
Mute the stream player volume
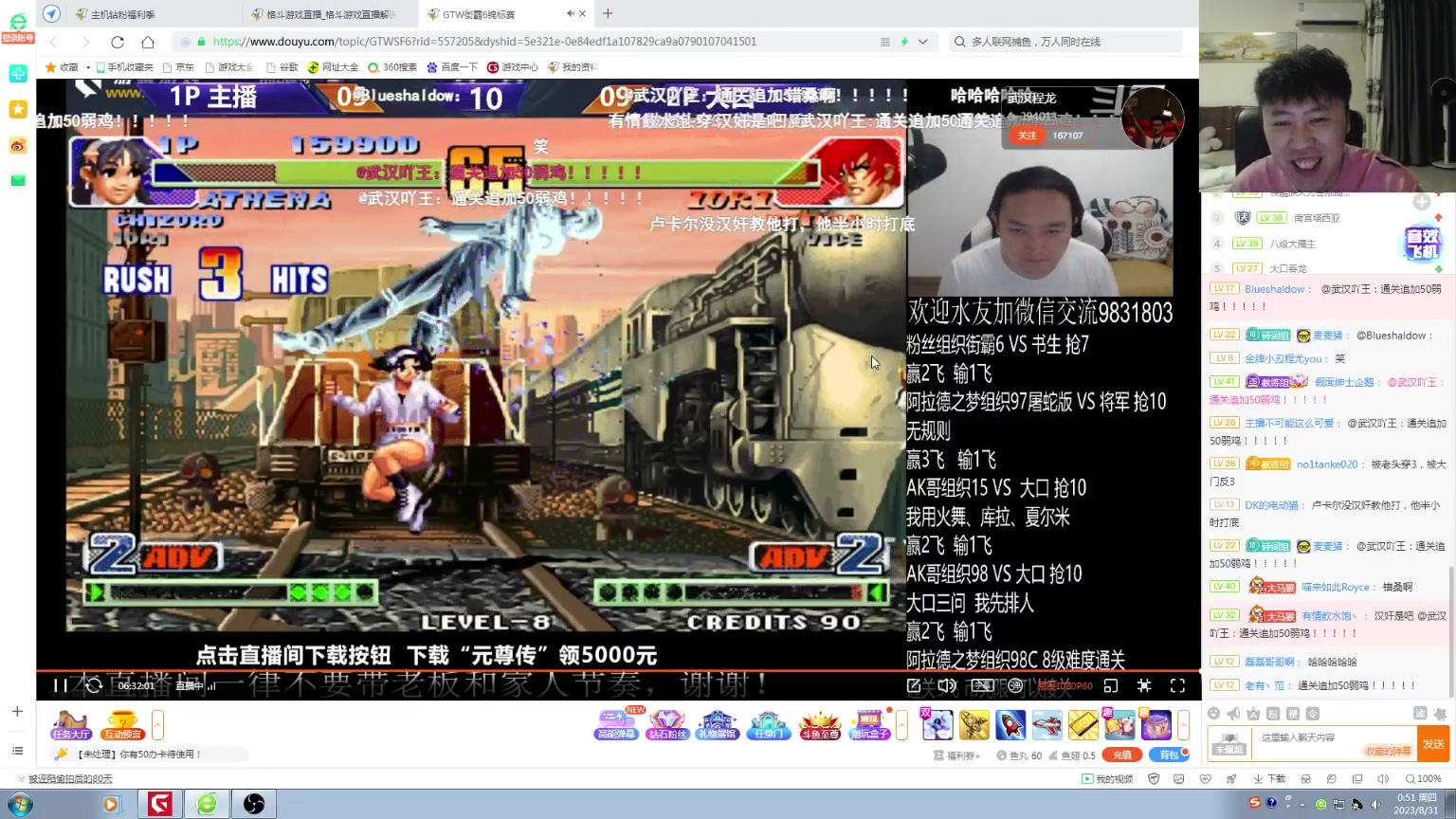point(946,685)
